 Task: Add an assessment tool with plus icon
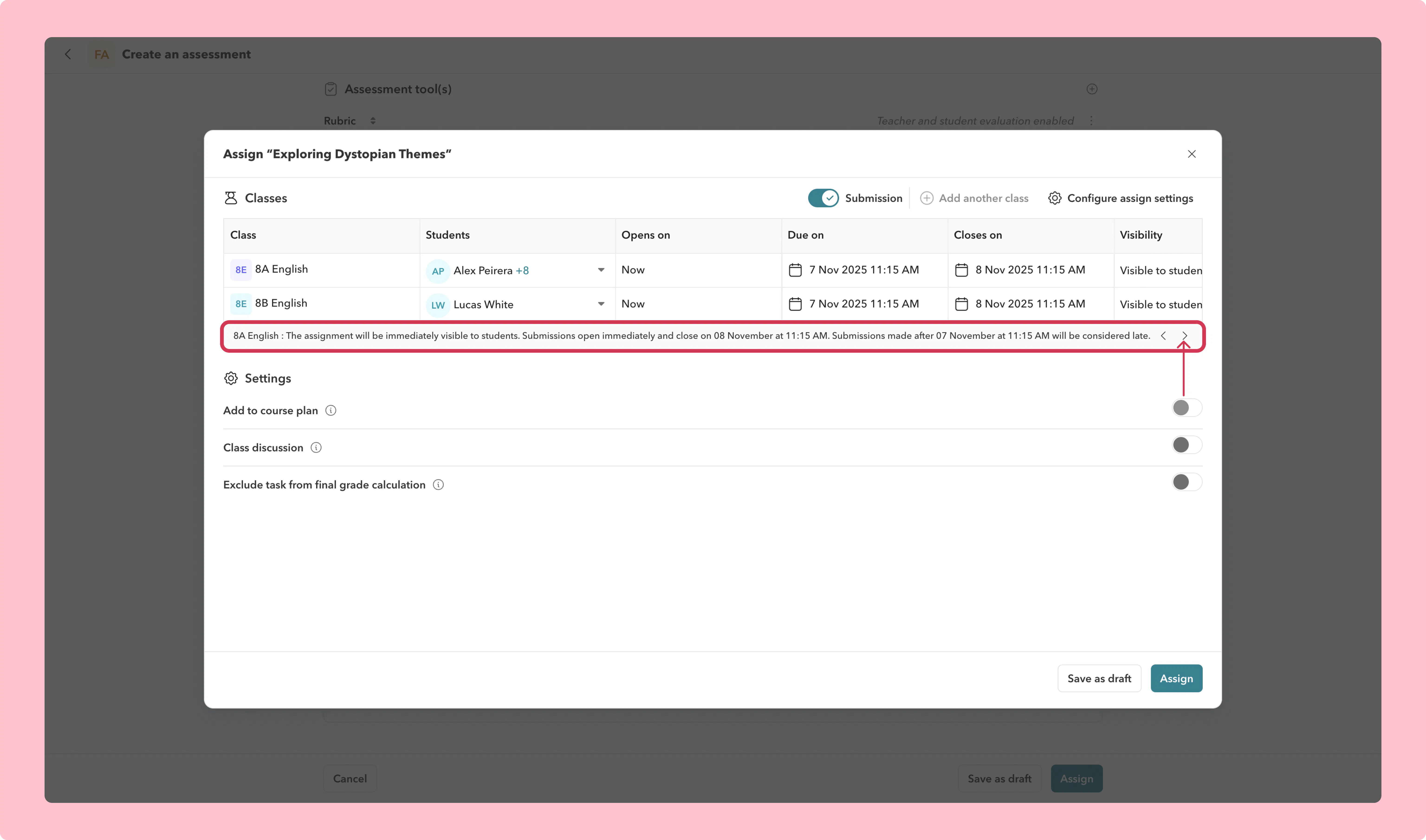tap(1092, 89)
